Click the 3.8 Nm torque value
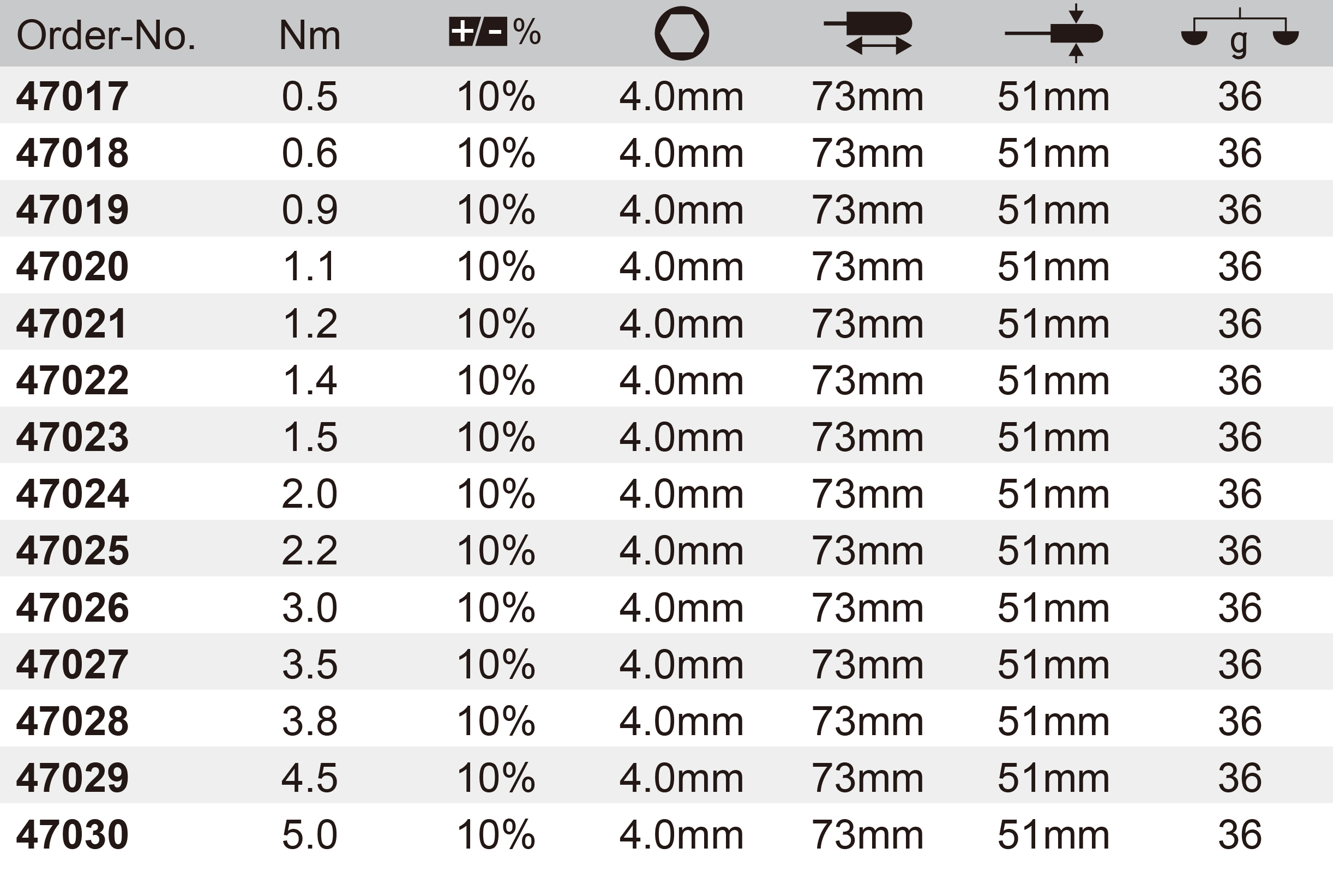The width and height of the screenshot is (1333, 896). [x=310, y=720]
